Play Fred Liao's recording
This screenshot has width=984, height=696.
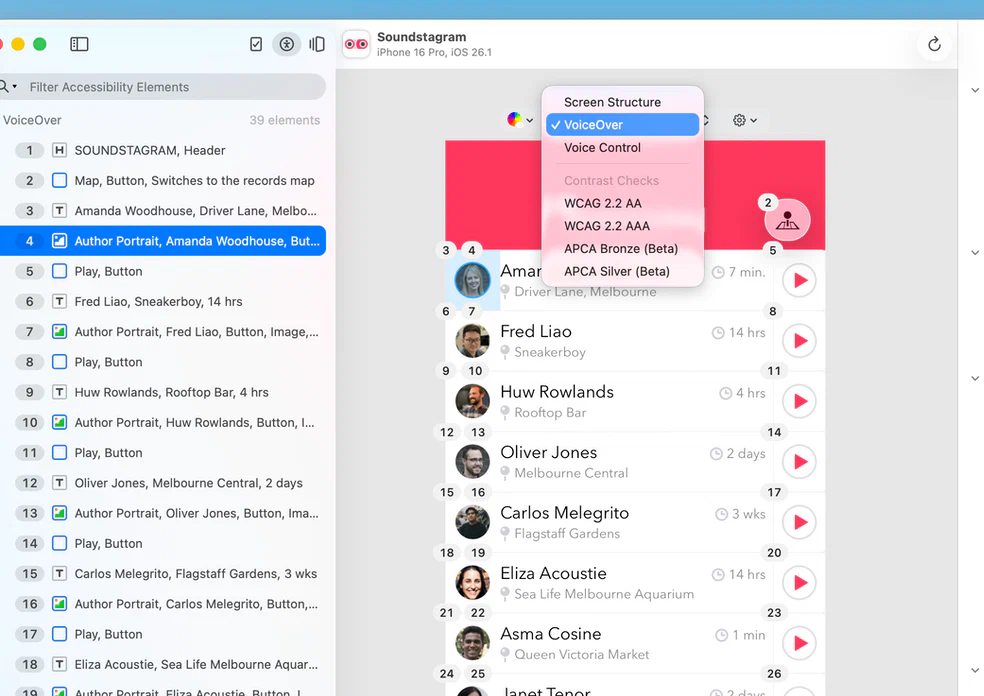tap(800, 341)
